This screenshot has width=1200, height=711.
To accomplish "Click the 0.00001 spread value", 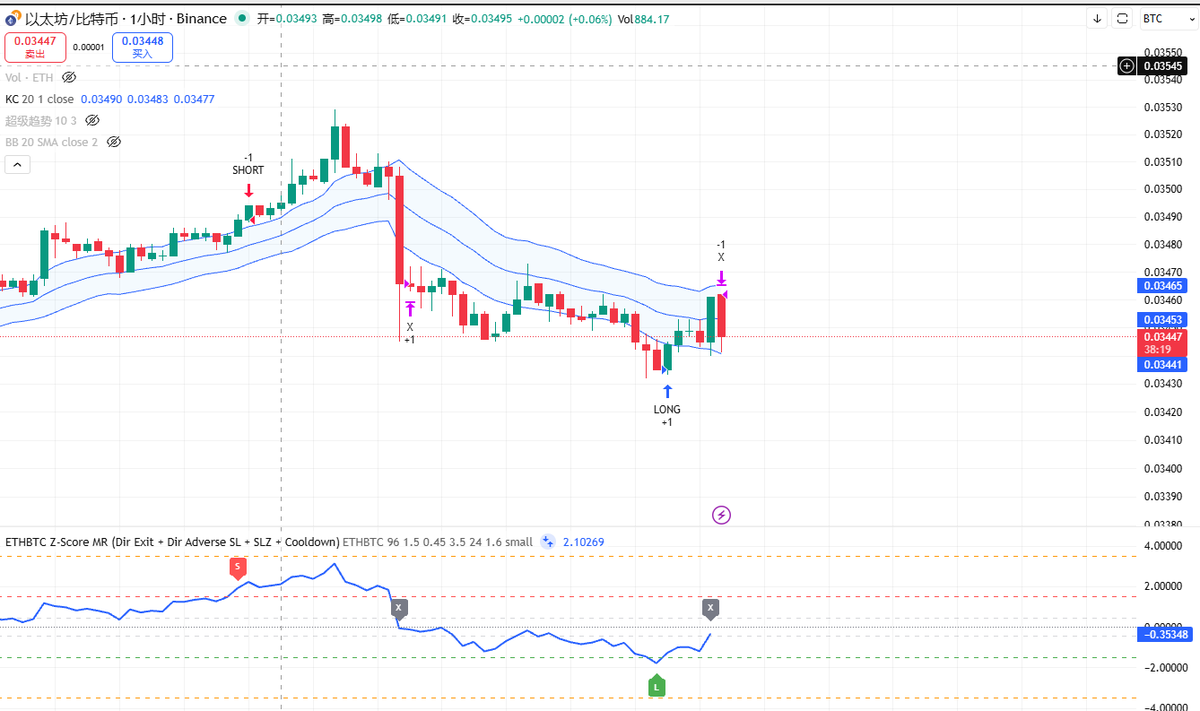I will coord(89,47).
